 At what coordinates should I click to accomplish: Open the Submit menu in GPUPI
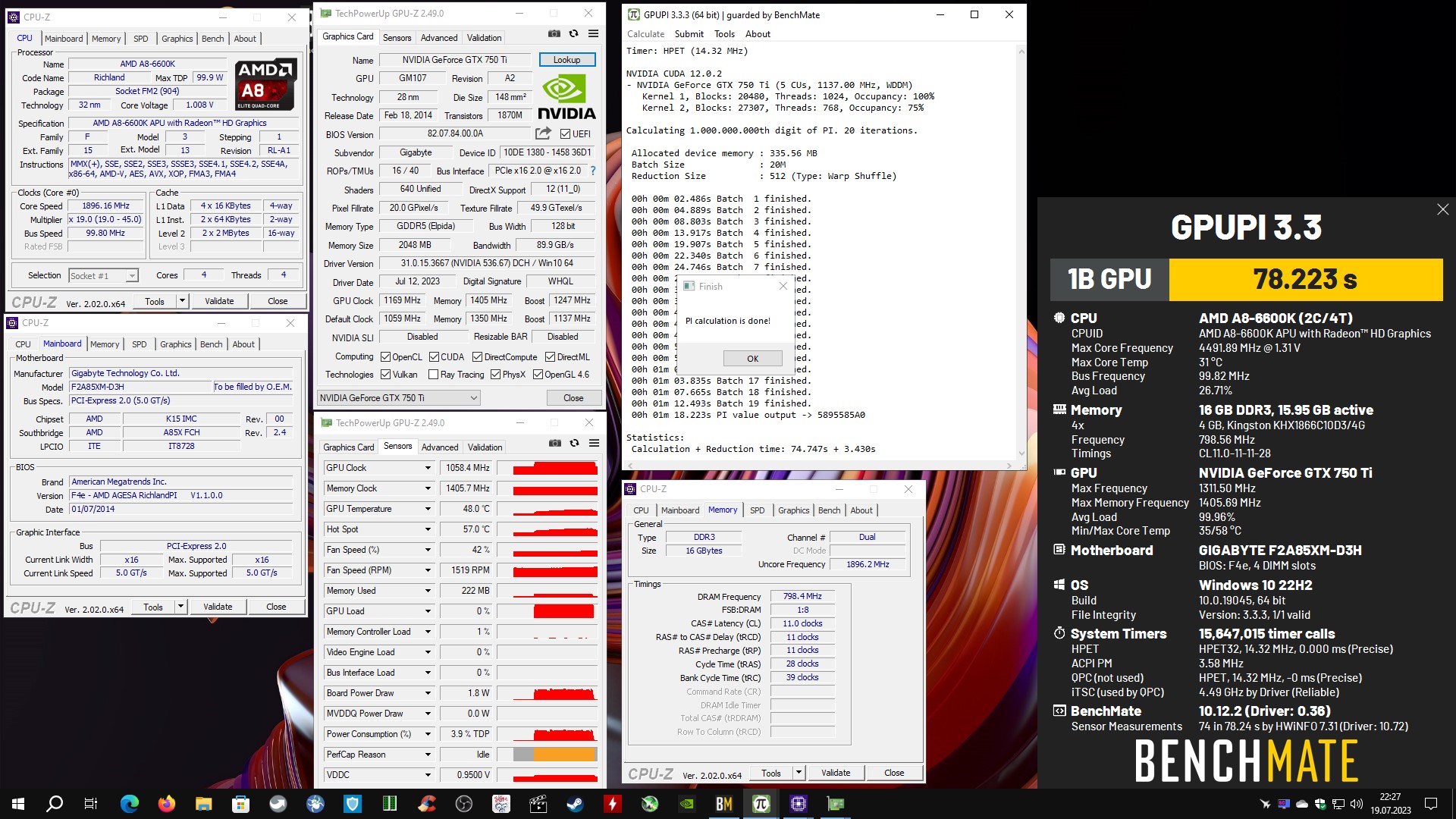point(689,34)
